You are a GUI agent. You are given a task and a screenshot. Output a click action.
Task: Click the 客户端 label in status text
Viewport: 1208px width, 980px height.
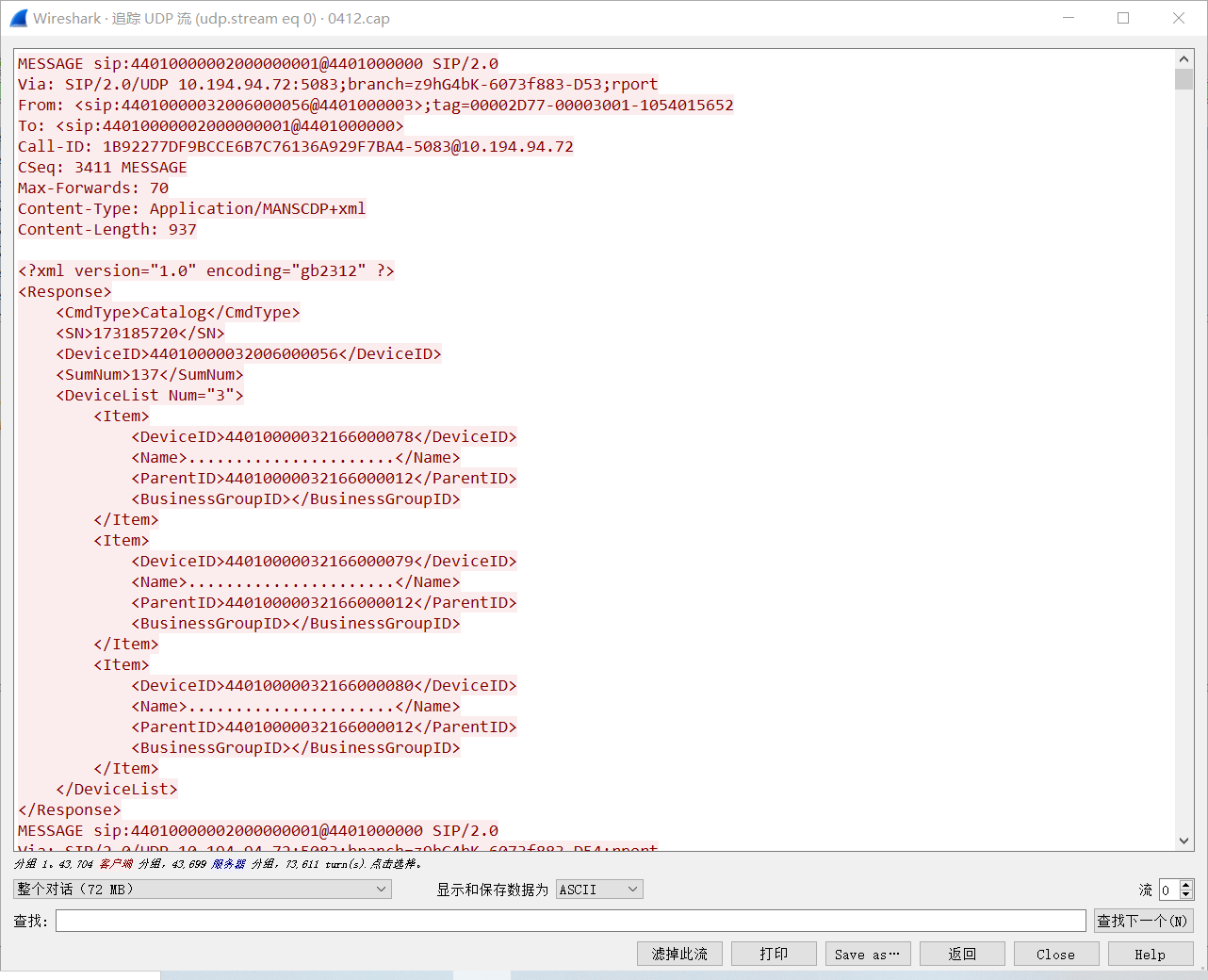pyautogui.click(x=116, y=863)
